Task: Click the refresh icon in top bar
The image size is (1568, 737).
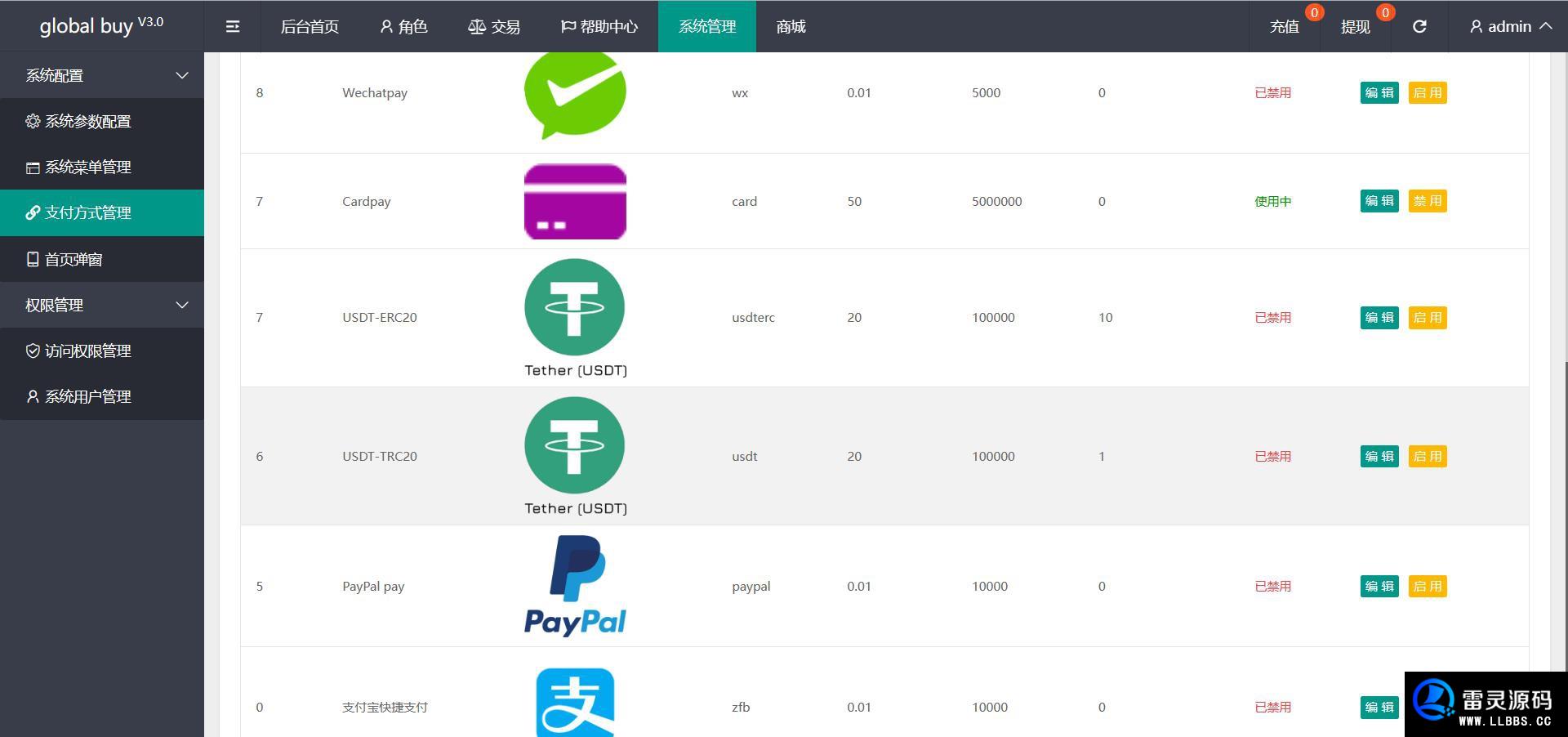Action: [1419, 26]
